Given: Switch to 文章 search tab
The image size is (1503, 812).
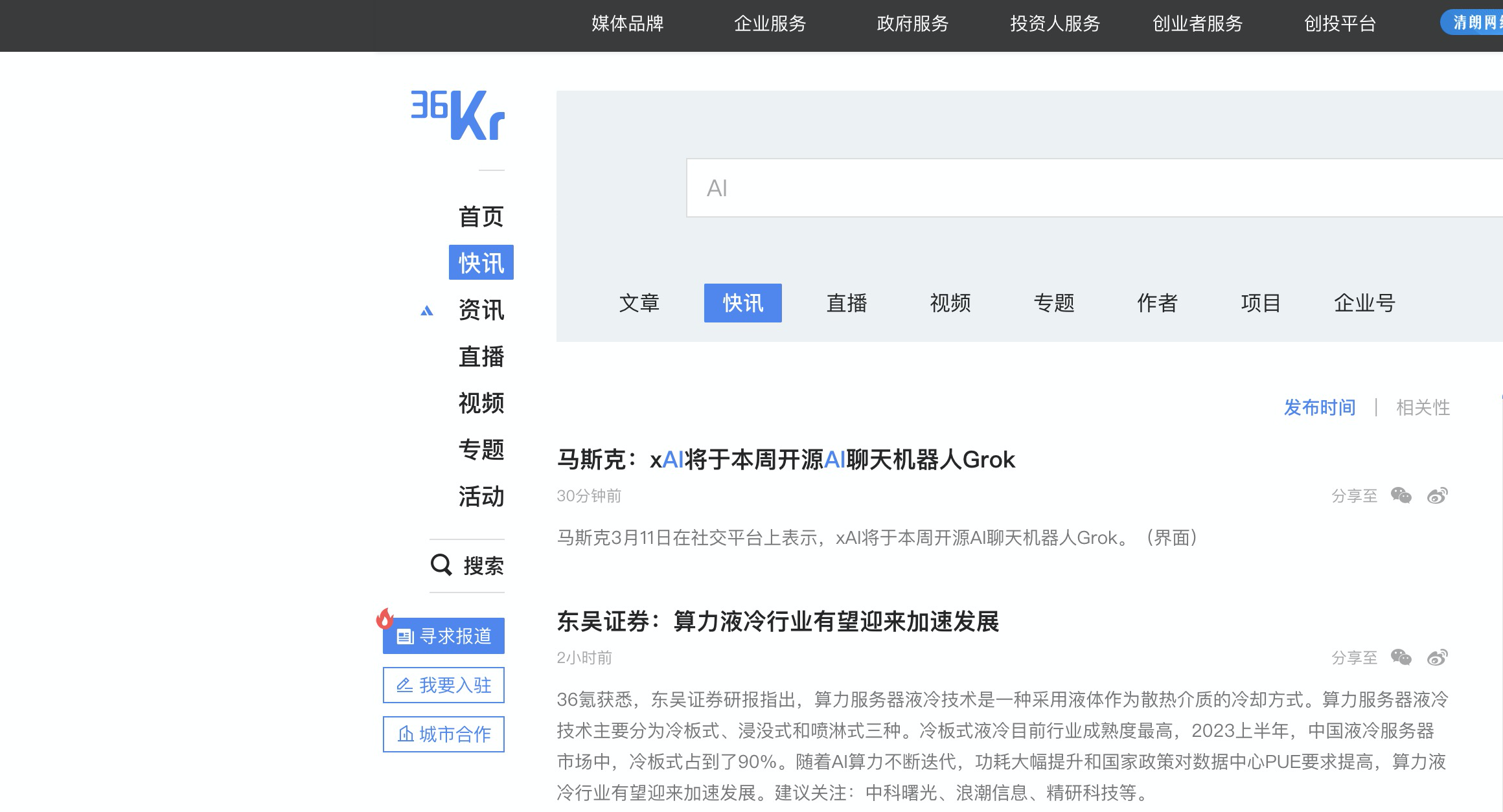Looking at the screenshot, I should pos(639,303).
